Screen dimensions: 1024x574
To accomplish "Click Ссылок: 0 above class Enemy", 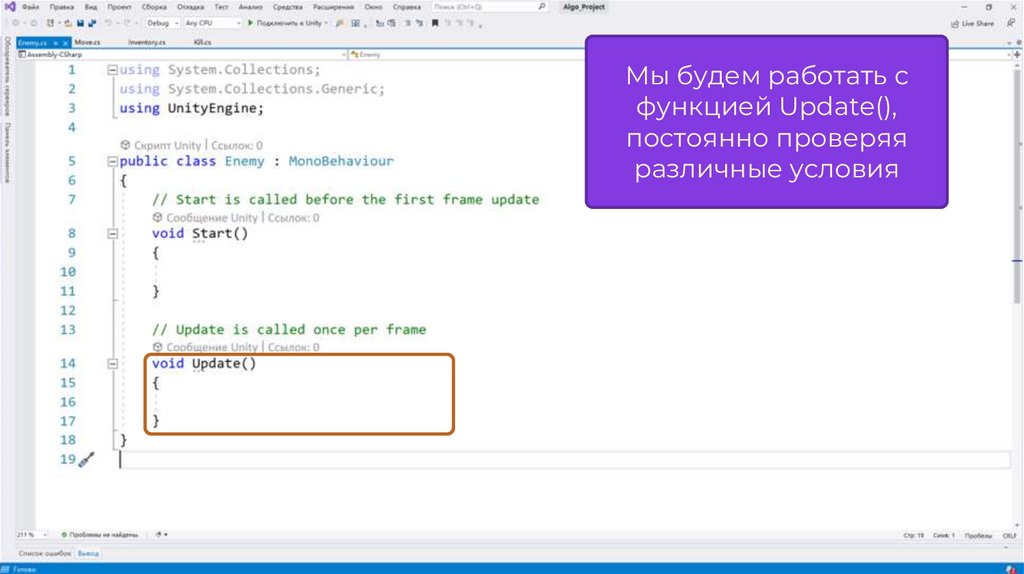I will [236, 145].
